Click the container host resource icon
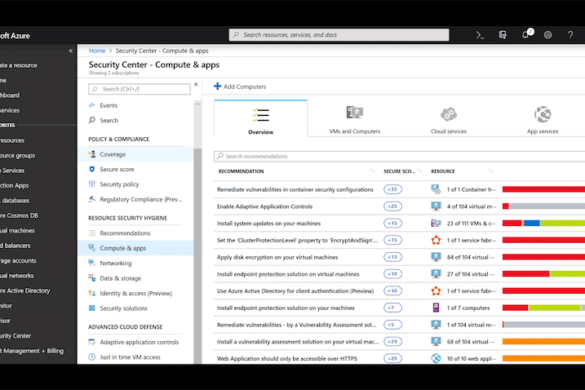Viewport: 585px width, 390px height. 436,189
